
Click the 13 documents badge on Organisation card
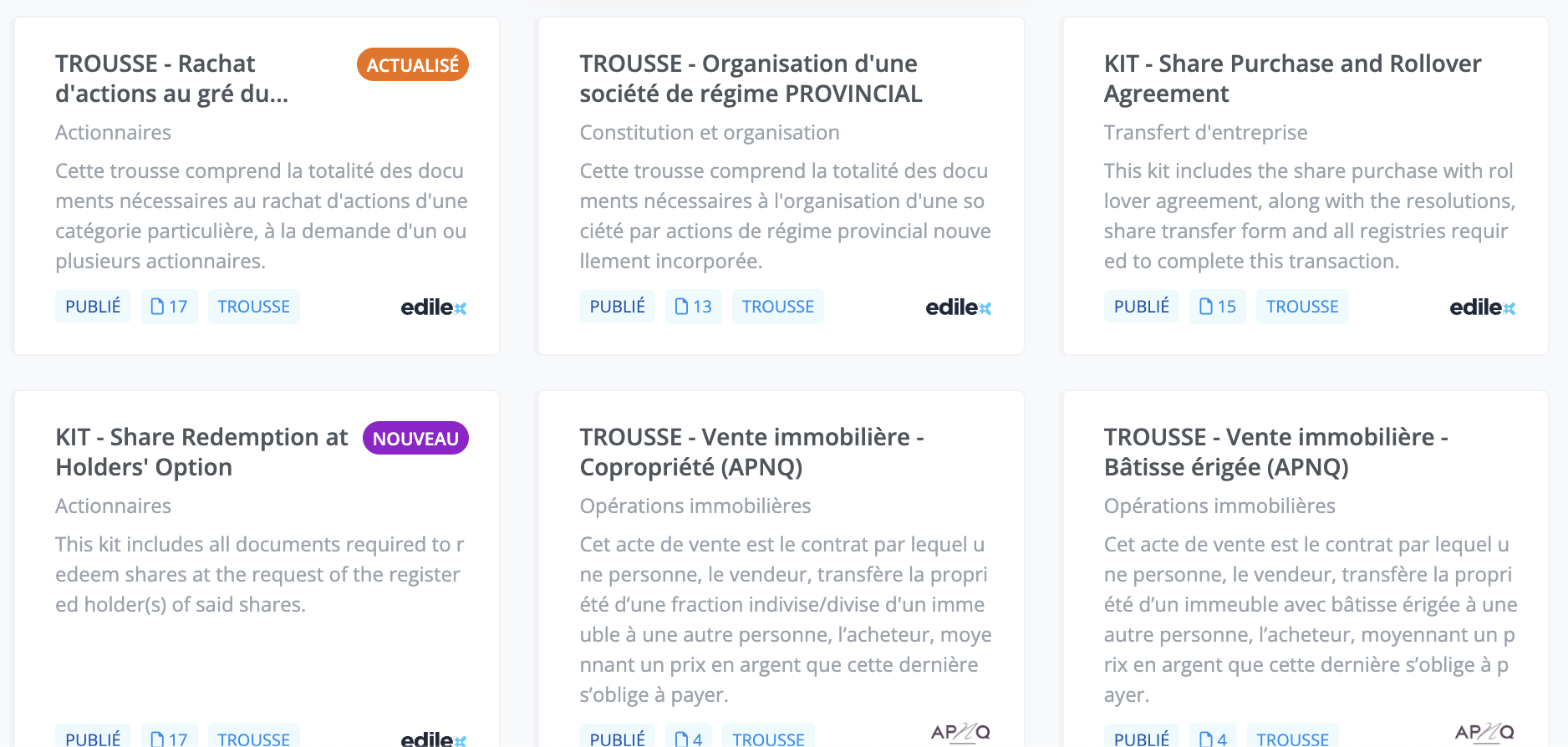[693, 307]
